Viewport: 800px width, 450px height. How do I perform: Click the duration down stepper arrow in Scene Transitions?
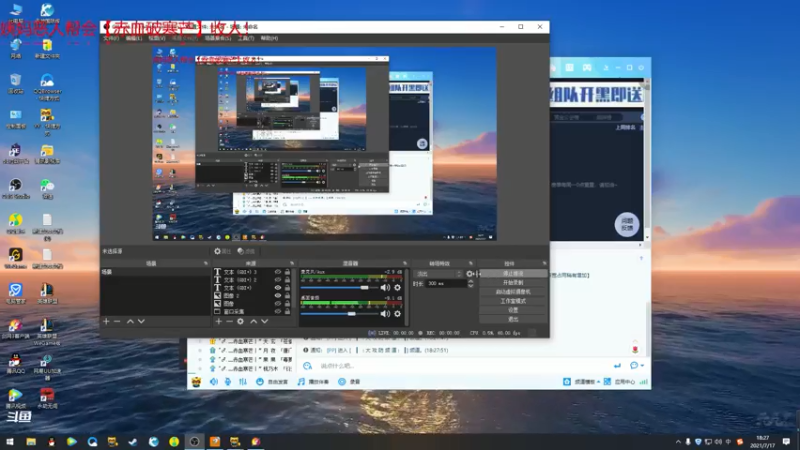point(470,286)
